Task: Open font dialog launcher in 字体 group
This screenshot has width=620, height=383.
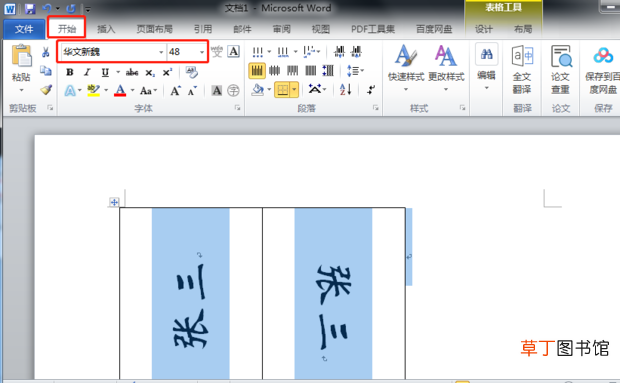Action: (x=237, y=108)
